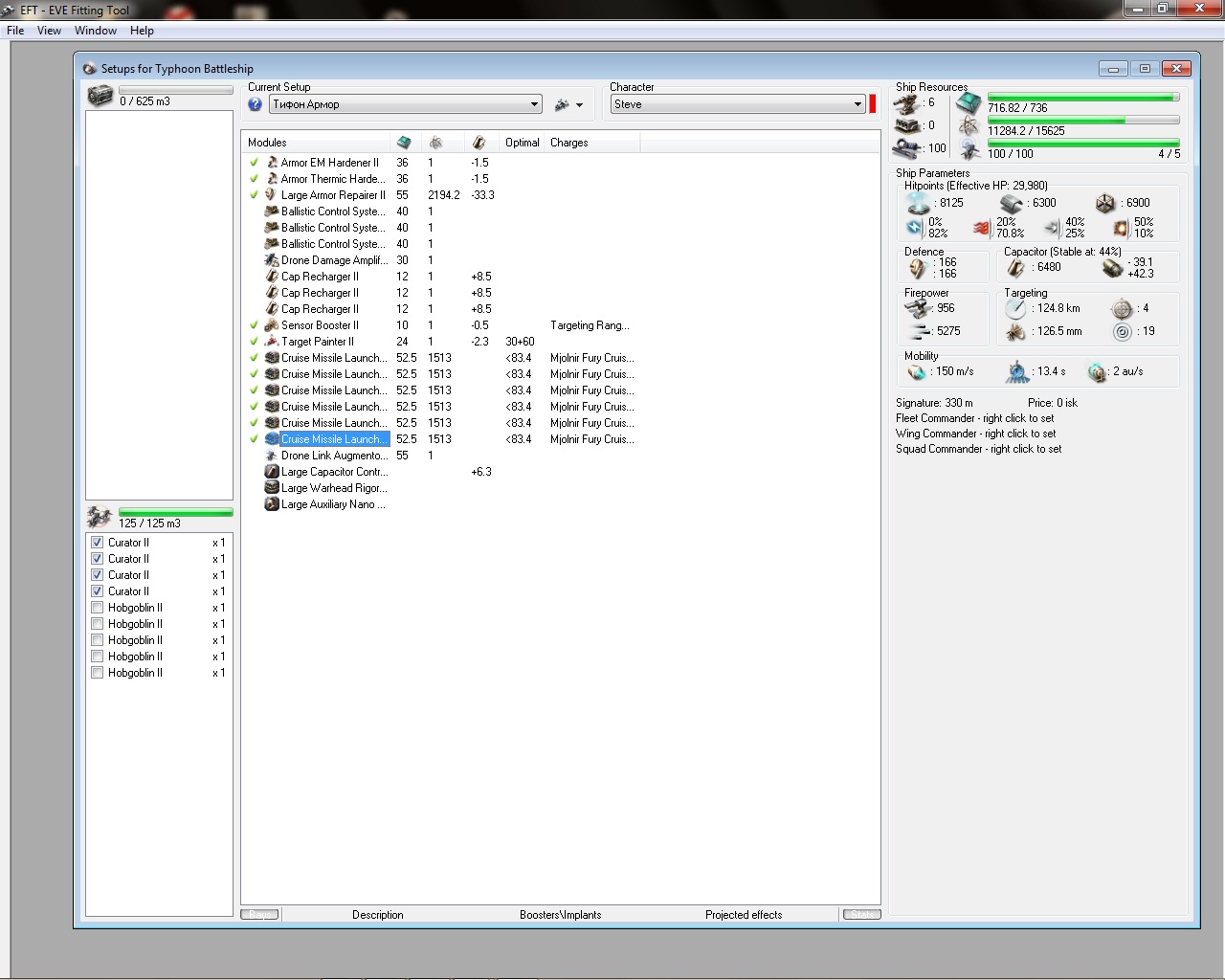Click Wing Commander - right click to set

click(975, 434)
